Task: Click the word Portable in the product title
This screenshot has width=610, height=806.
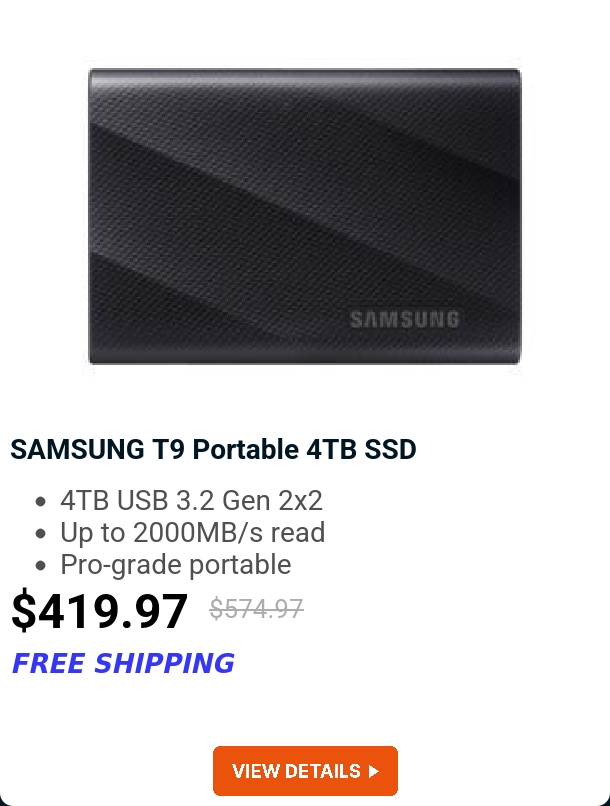Action: click(x=246, y=449)
